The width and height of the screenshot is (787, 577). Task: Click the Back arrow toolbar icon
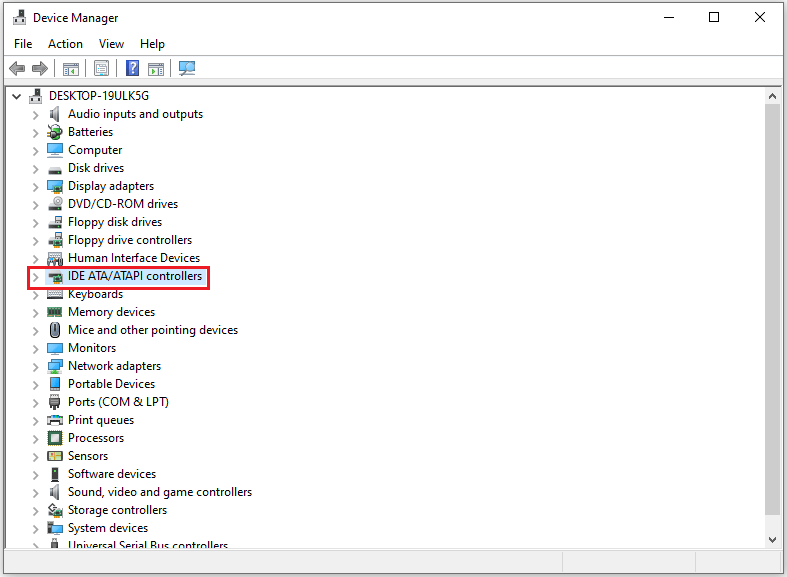point(17,68)
